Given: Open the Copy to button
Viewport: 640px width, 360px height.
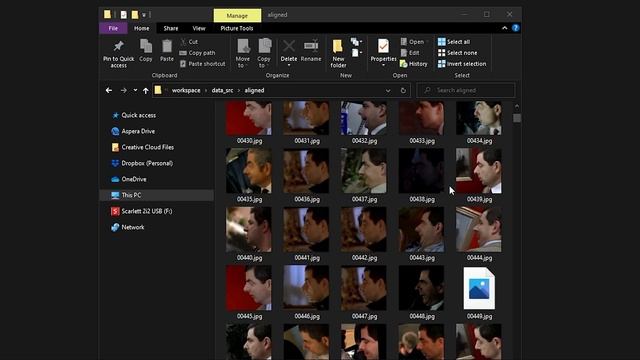Looking at the screenshot, I should click(x=264, y=53).
